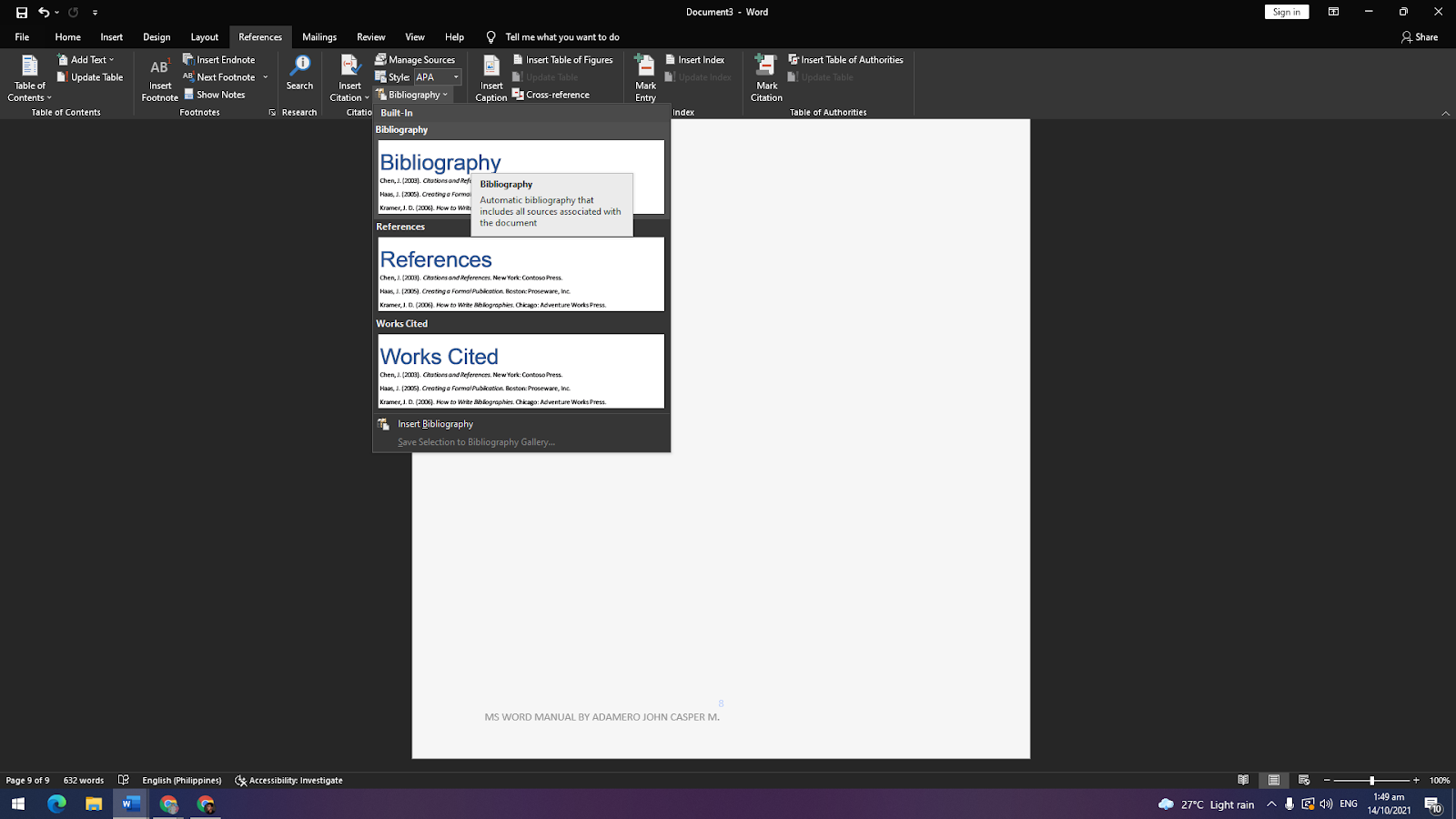Switch to Print Layout view

1274,780
